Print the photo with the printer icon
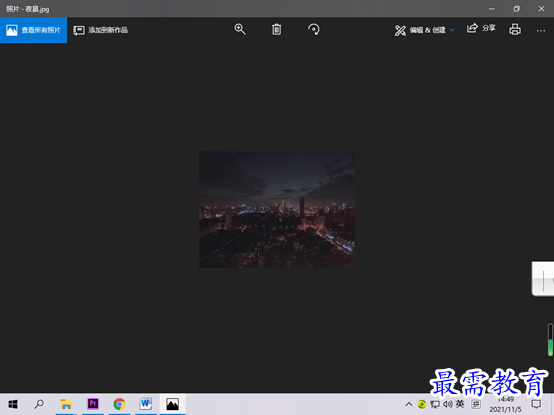The width and height of the screenshot is (554, 415). (515, 30)
